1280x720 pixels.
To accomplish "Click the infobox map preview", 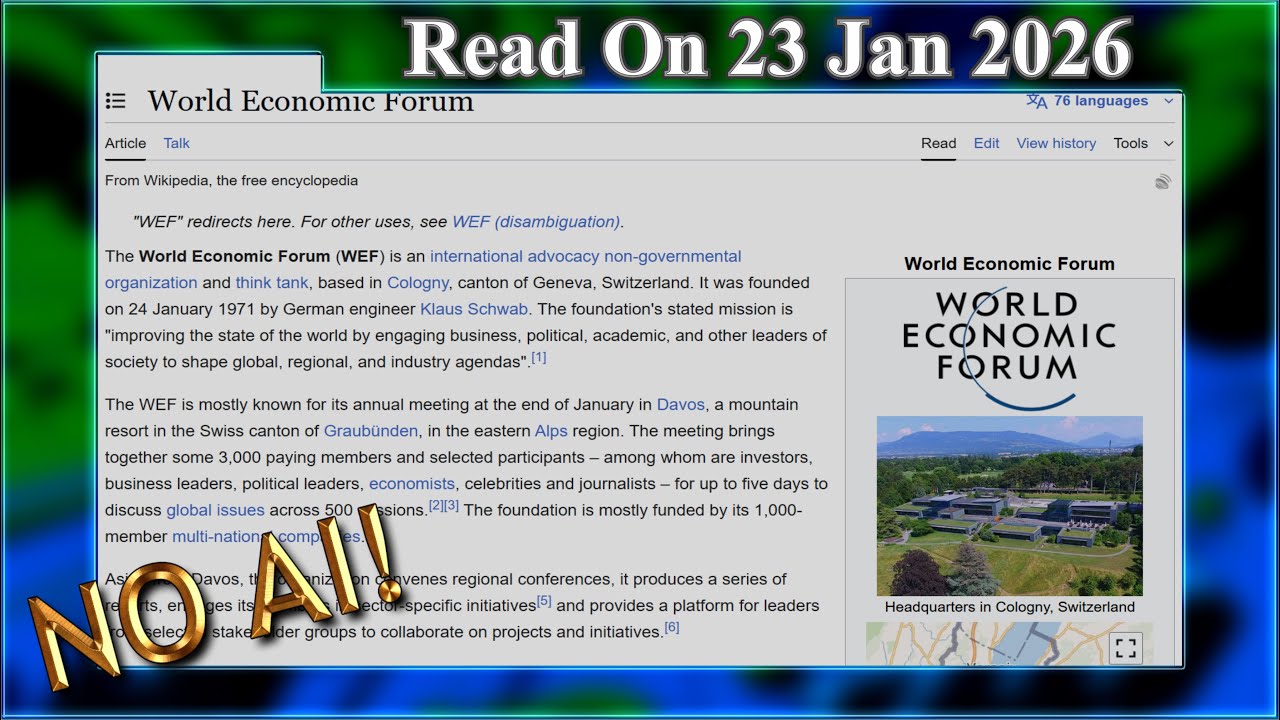I will pos(1009,644).
